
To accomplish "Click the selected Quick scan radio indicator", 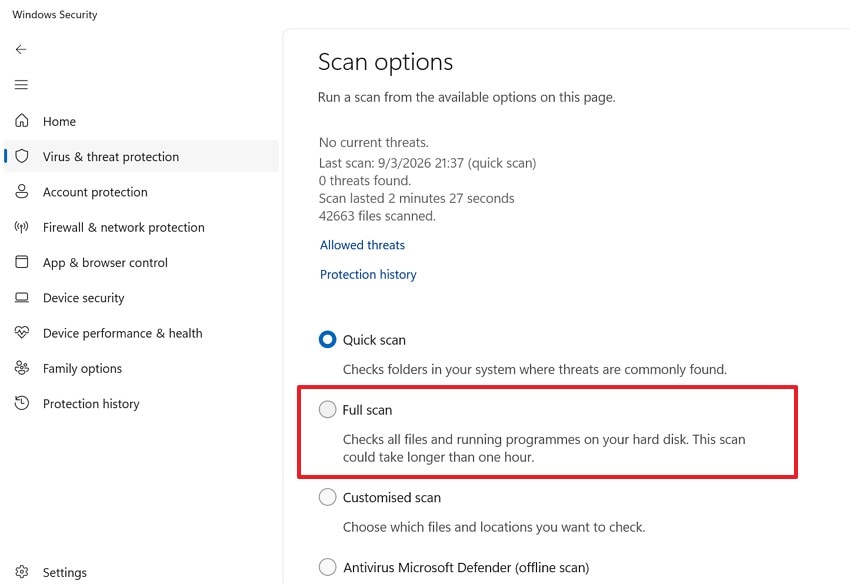I will tap(327, 339).
